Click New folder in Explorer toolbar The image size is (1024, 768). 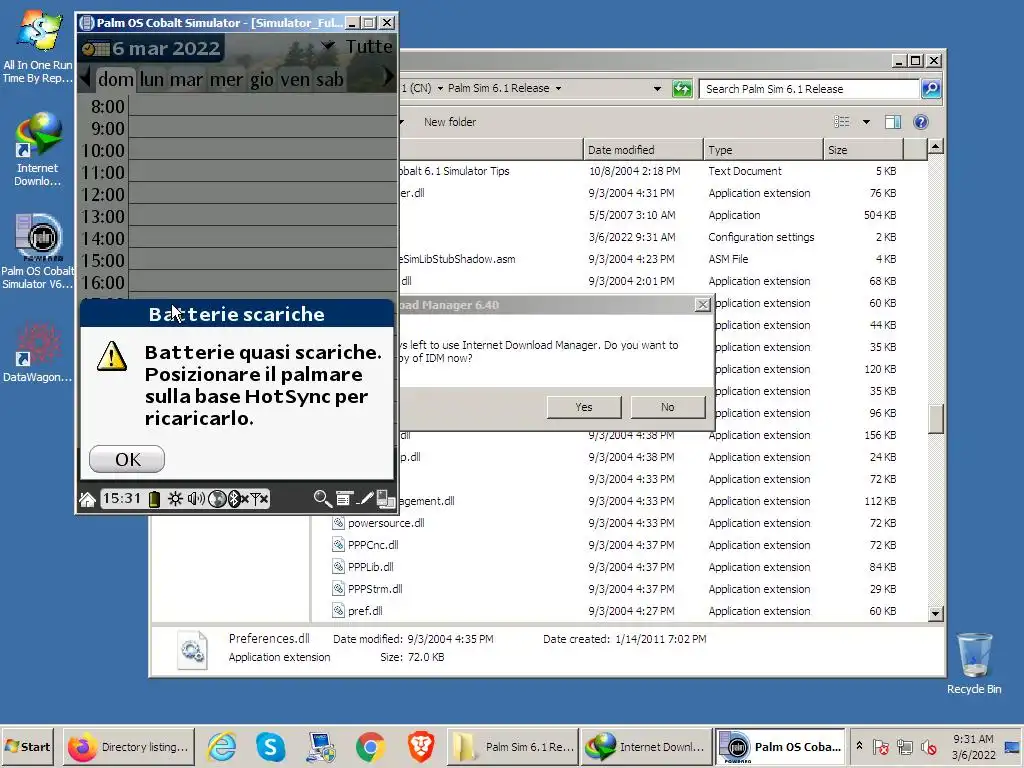[x=450, y=122]
